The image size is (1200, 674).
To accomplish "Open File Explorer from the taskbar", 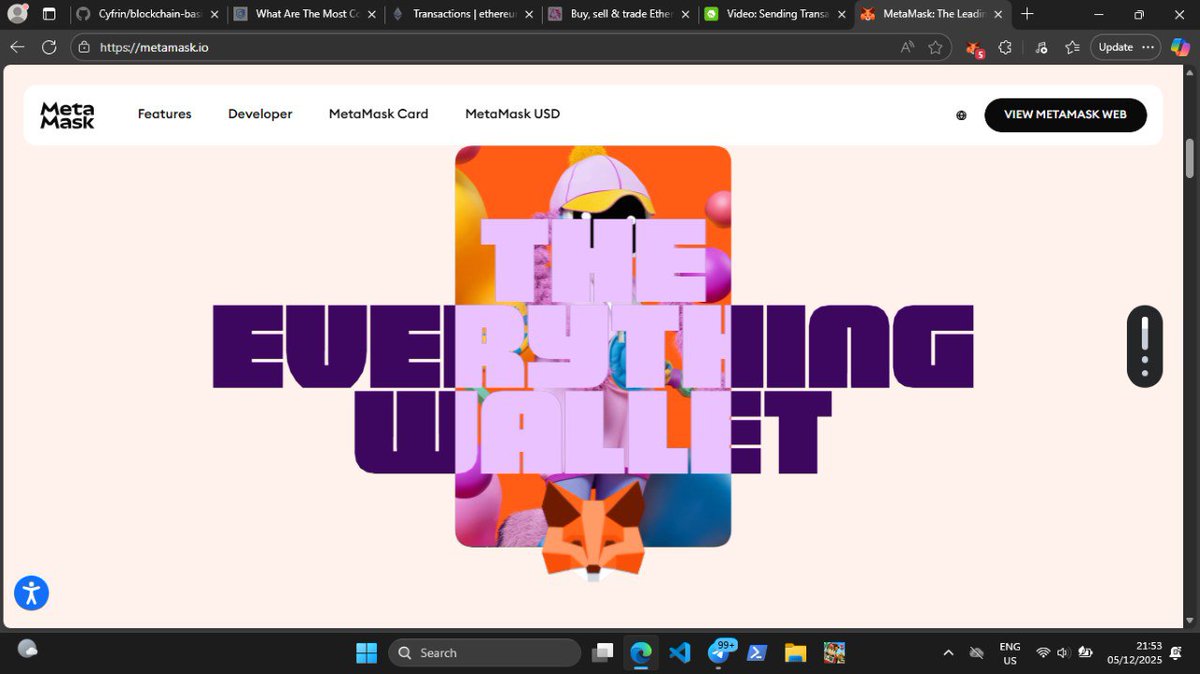I will pos(795,653).
